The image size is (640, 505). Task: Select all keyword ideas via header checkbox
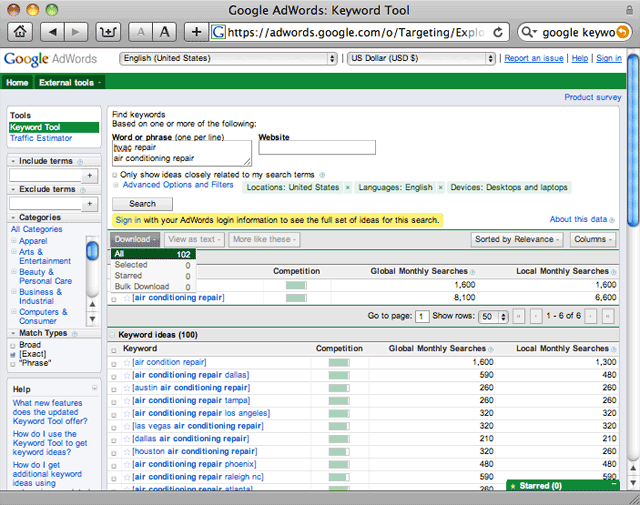[x=114, y=350]
